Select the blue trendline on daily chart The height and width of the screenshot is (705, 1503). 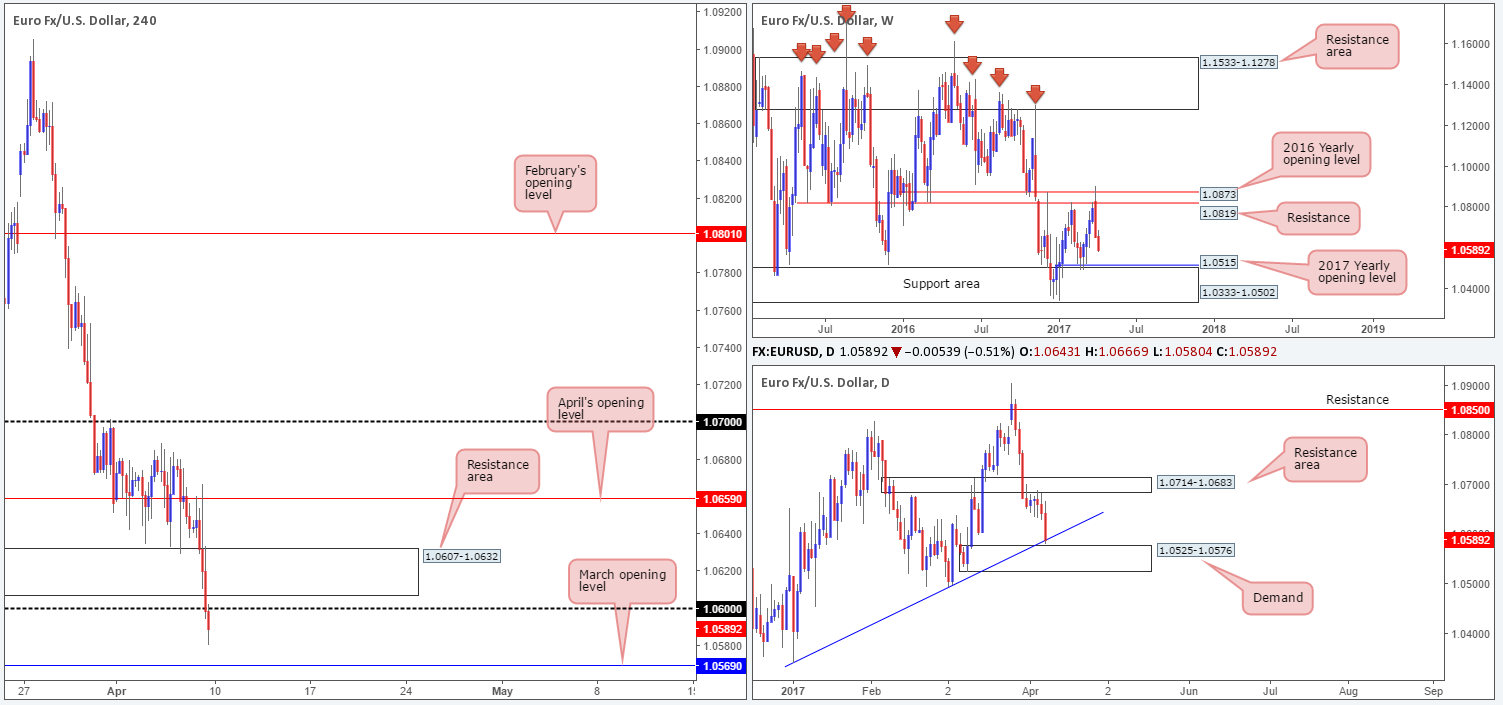[x=946, y=588]
